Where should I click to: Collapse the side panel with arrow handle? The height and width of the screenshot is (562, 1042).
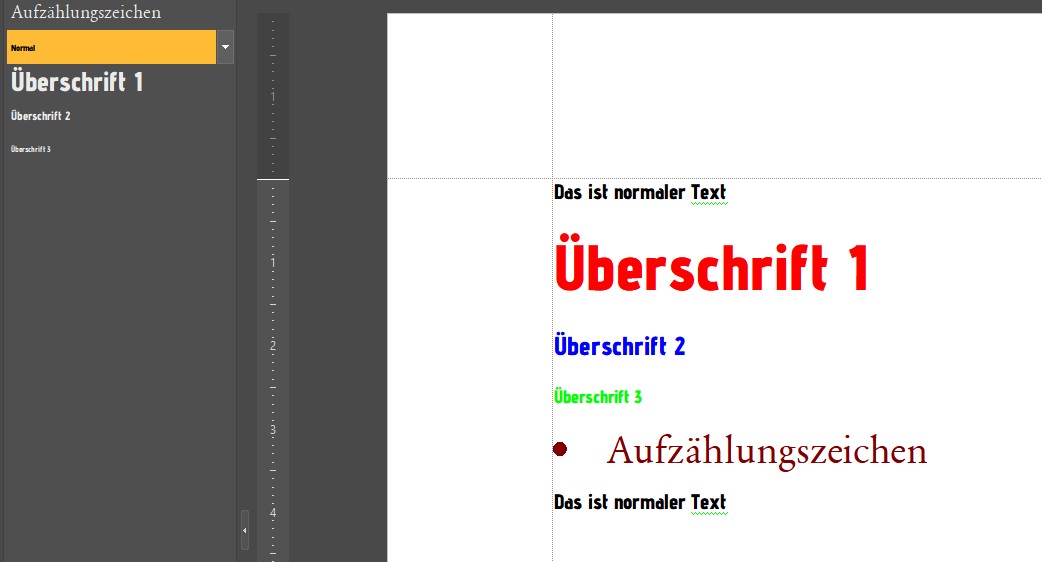pos(245,530)
